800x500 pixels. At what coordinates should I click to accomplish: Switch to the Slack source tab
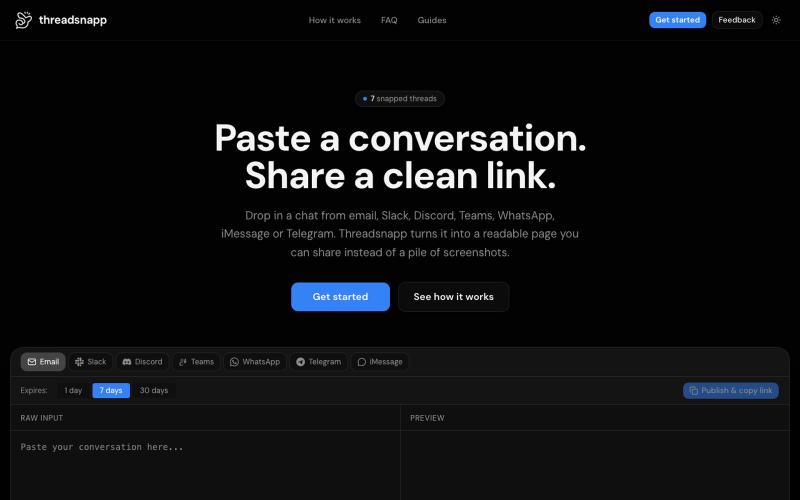pyautogui.click(x=91, y=362)
